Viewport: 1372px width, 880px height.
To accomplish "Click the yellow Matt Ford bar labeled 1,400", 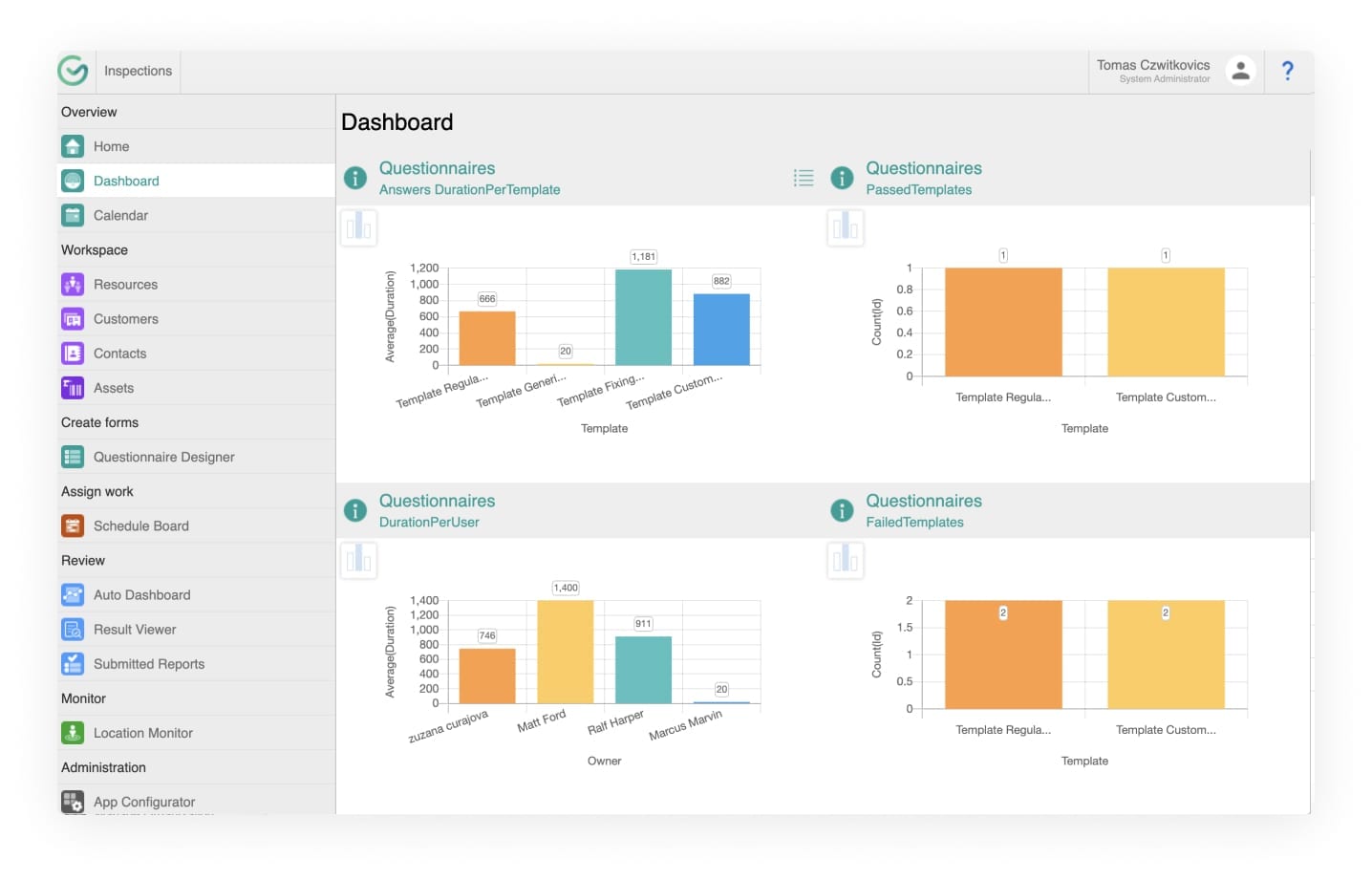I will (566, 653).
